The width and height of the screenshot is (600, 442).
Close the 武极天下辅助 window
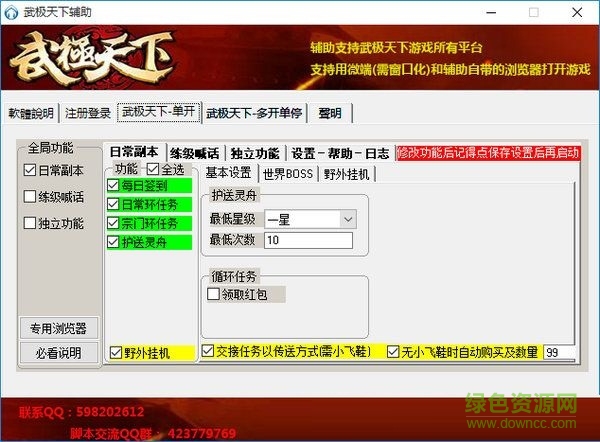577,13
